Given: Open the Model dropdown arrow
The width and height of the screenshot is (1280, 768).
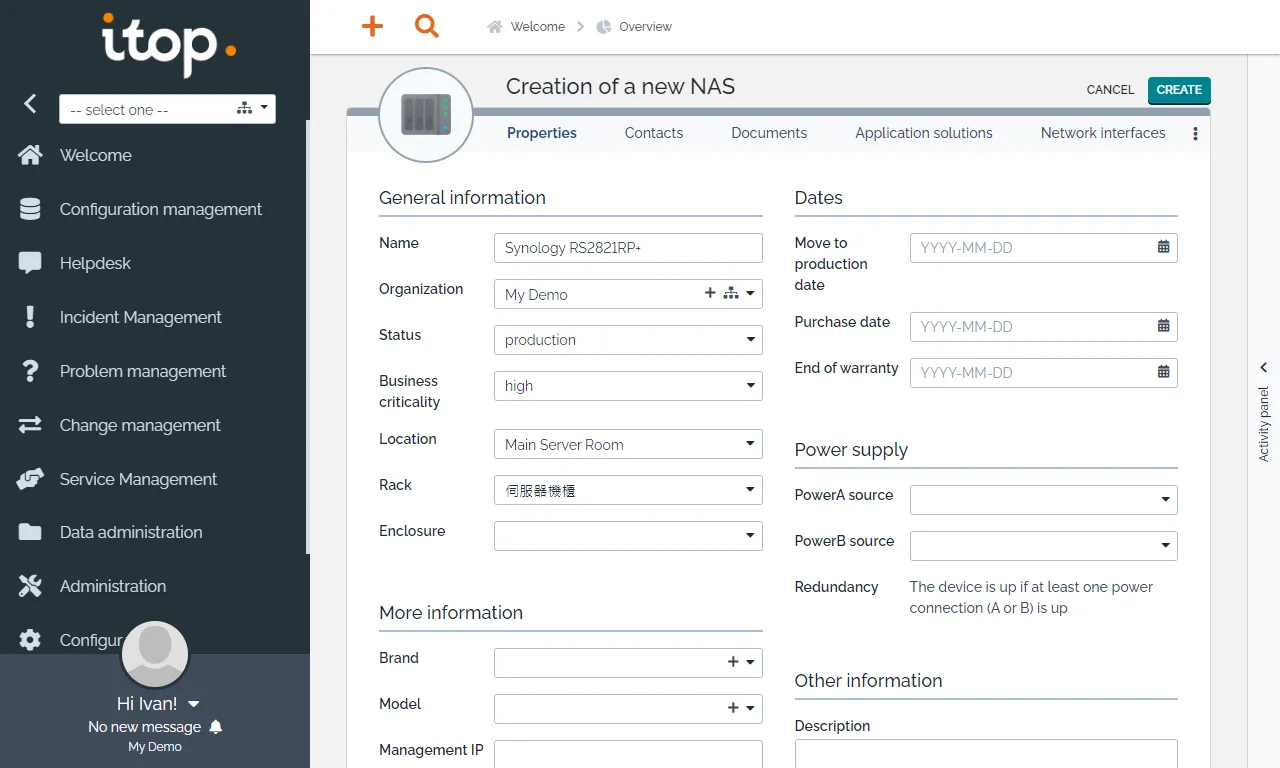Looking at the screenshot, I should click(x=751, y=709).
